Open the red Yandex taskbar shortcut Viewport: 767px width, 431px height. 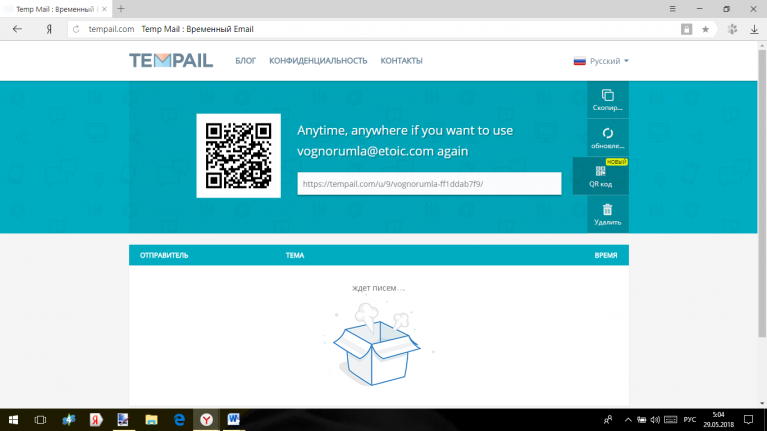96,420
